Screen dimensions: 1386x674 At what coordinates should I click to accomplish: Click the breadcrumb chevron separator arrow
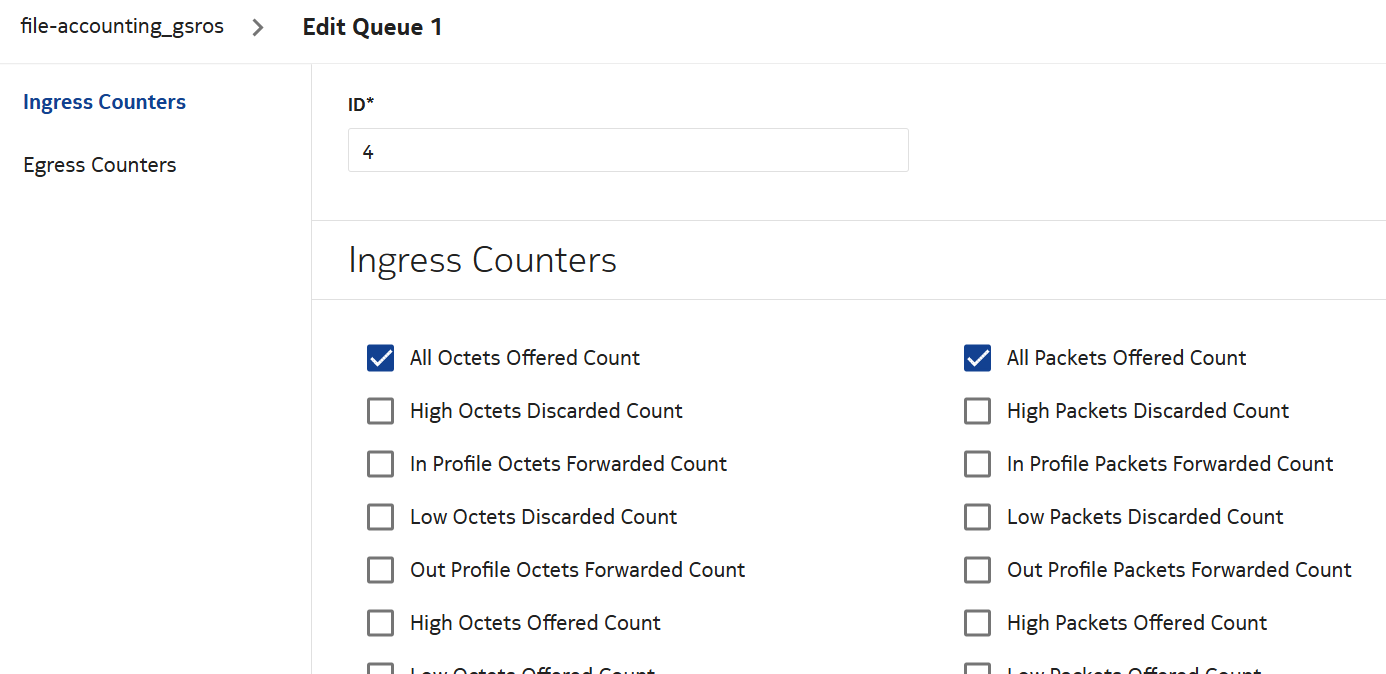click(258, 28)
